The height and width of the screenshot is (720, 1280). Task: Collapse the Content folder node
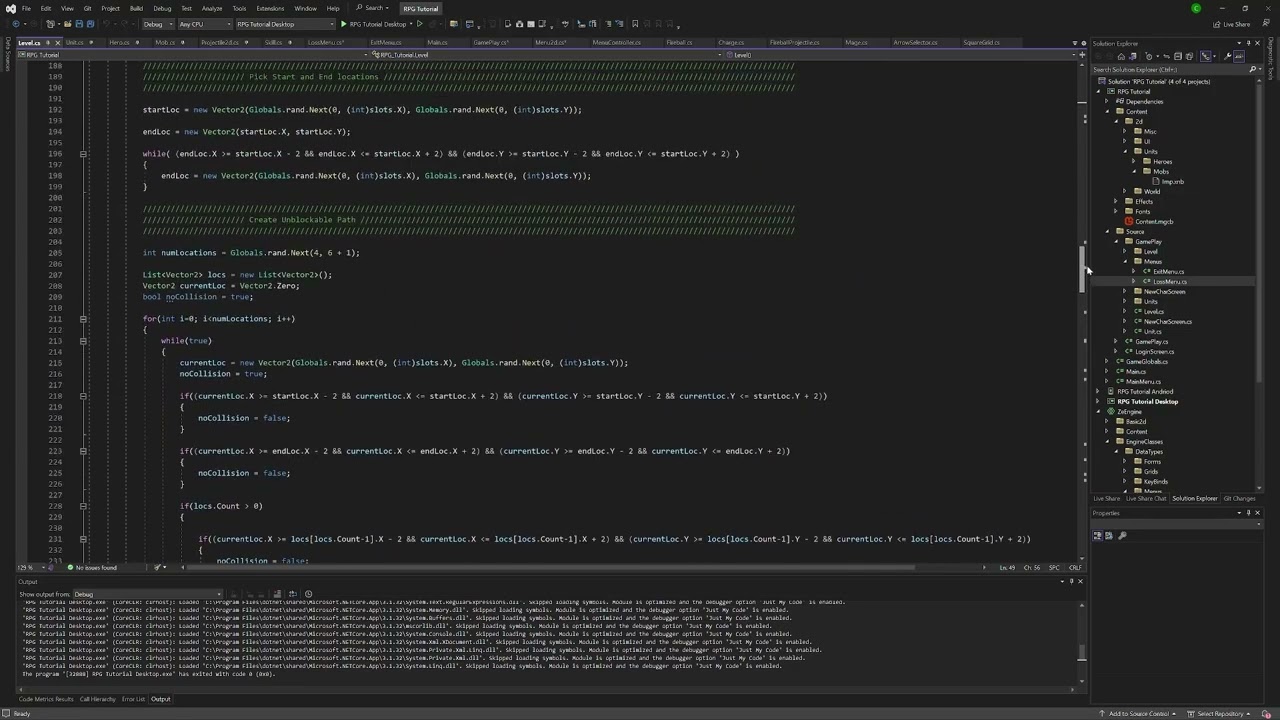point(1107,112)
